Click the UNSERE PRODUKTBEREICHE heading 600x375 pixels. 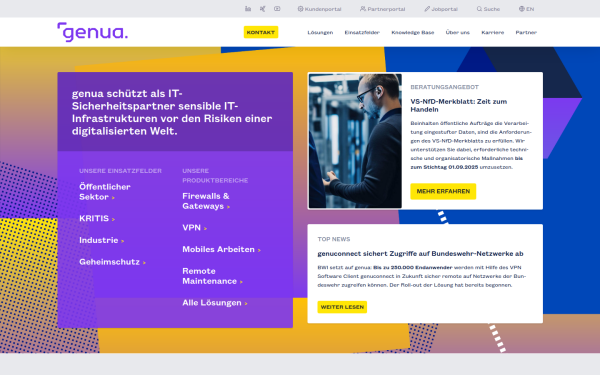[x=215, y=175]
